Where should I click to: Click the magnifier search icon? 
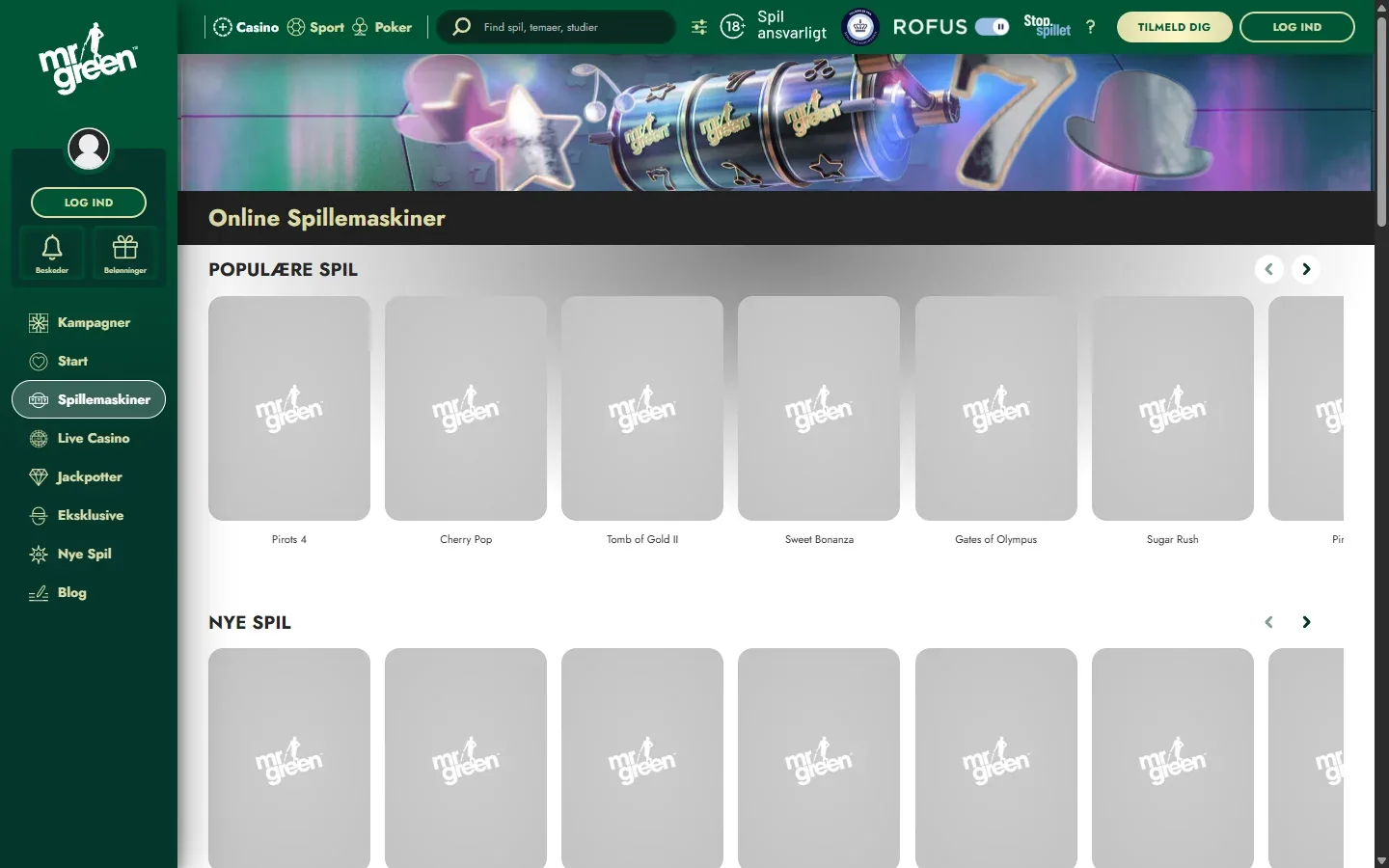[462, 27]
